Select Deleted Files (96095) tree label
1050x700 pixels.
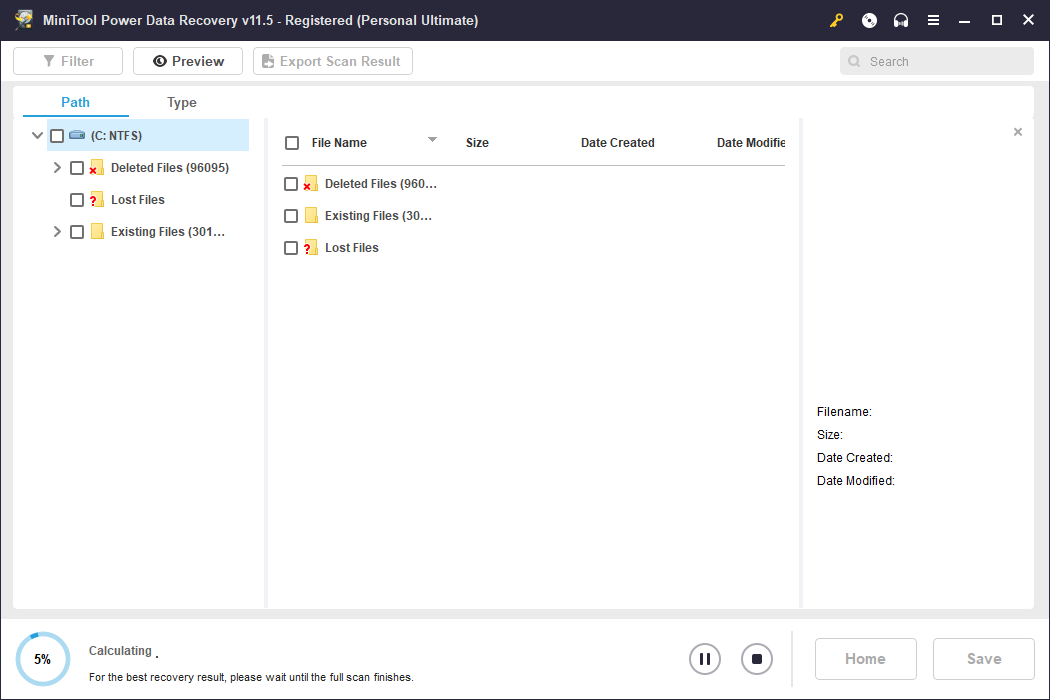[170, 167]
